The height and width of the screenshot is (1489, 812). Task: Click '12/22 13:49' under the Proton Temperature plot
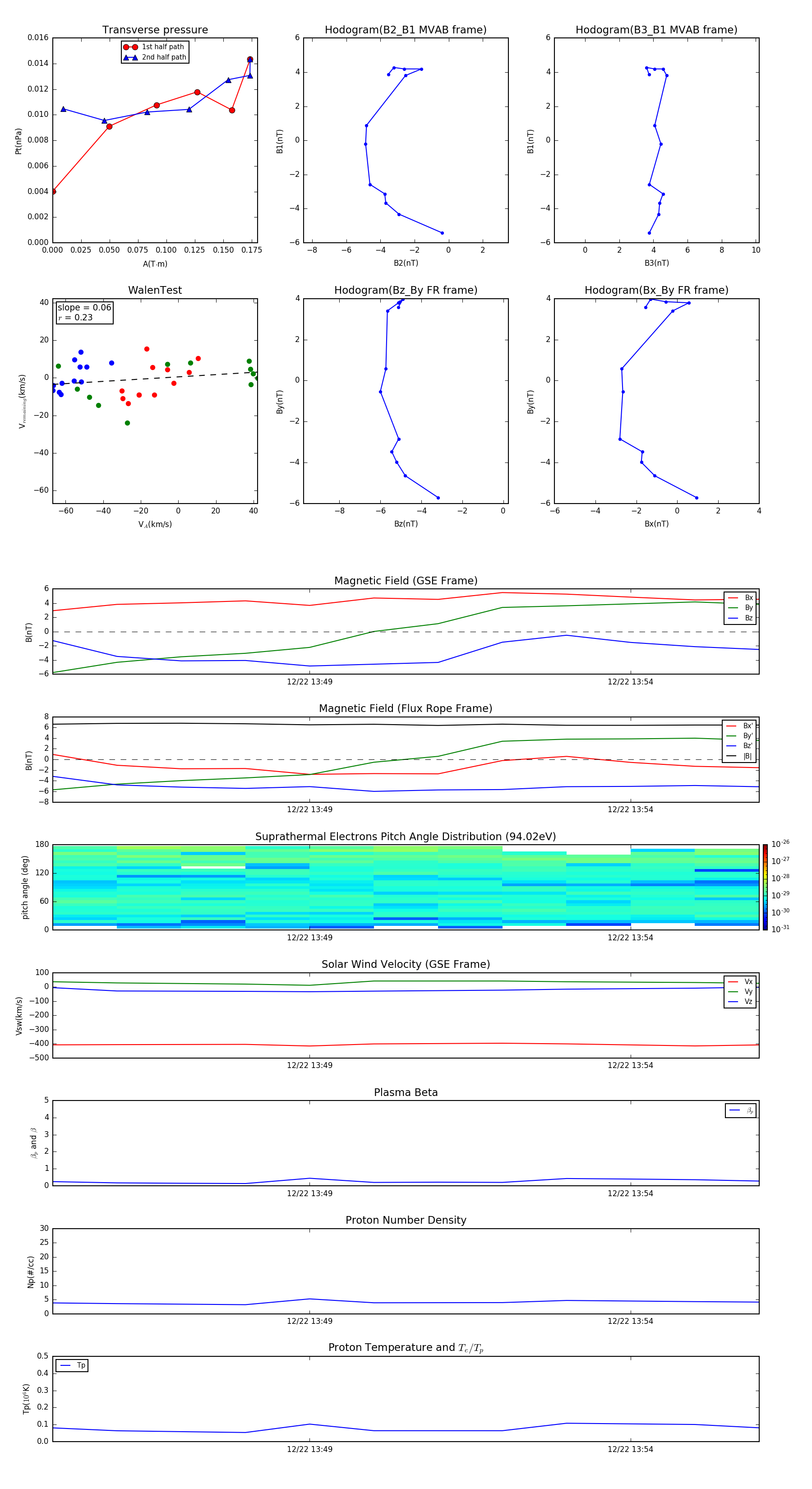coord(310,1449)
